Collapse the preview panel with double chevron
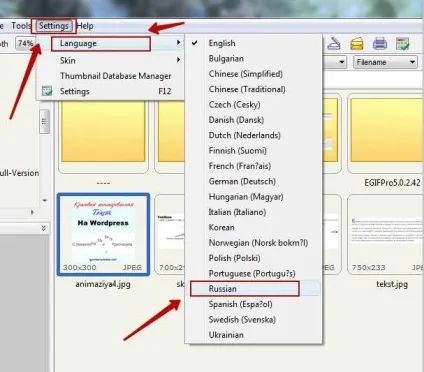Viewport: 424px width, 372px height. (44, 229)
